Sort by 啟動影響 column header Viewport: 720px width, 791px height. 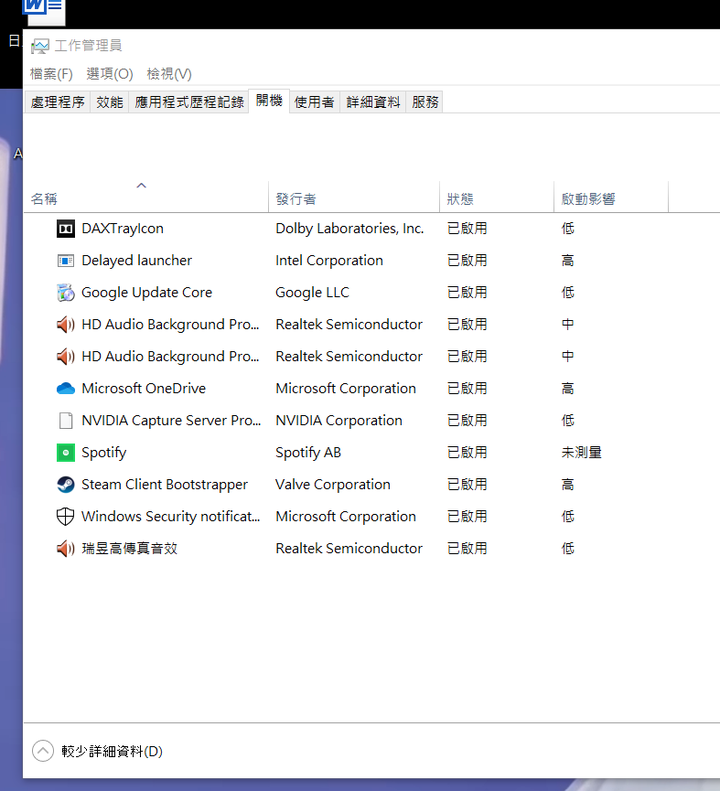click(x=611, y=197)
